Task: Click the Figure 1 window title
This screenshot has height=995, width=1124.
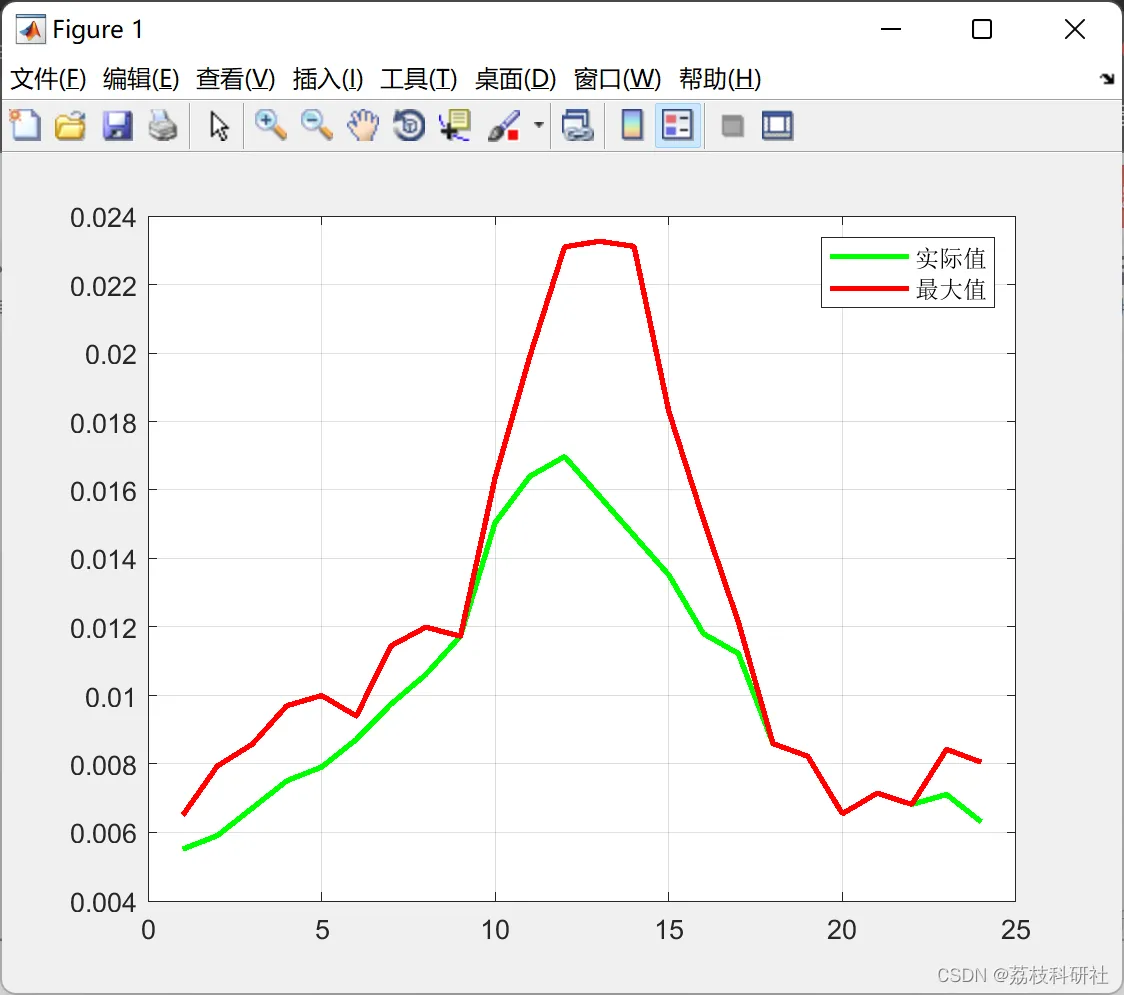Action: tap(98, 29)
